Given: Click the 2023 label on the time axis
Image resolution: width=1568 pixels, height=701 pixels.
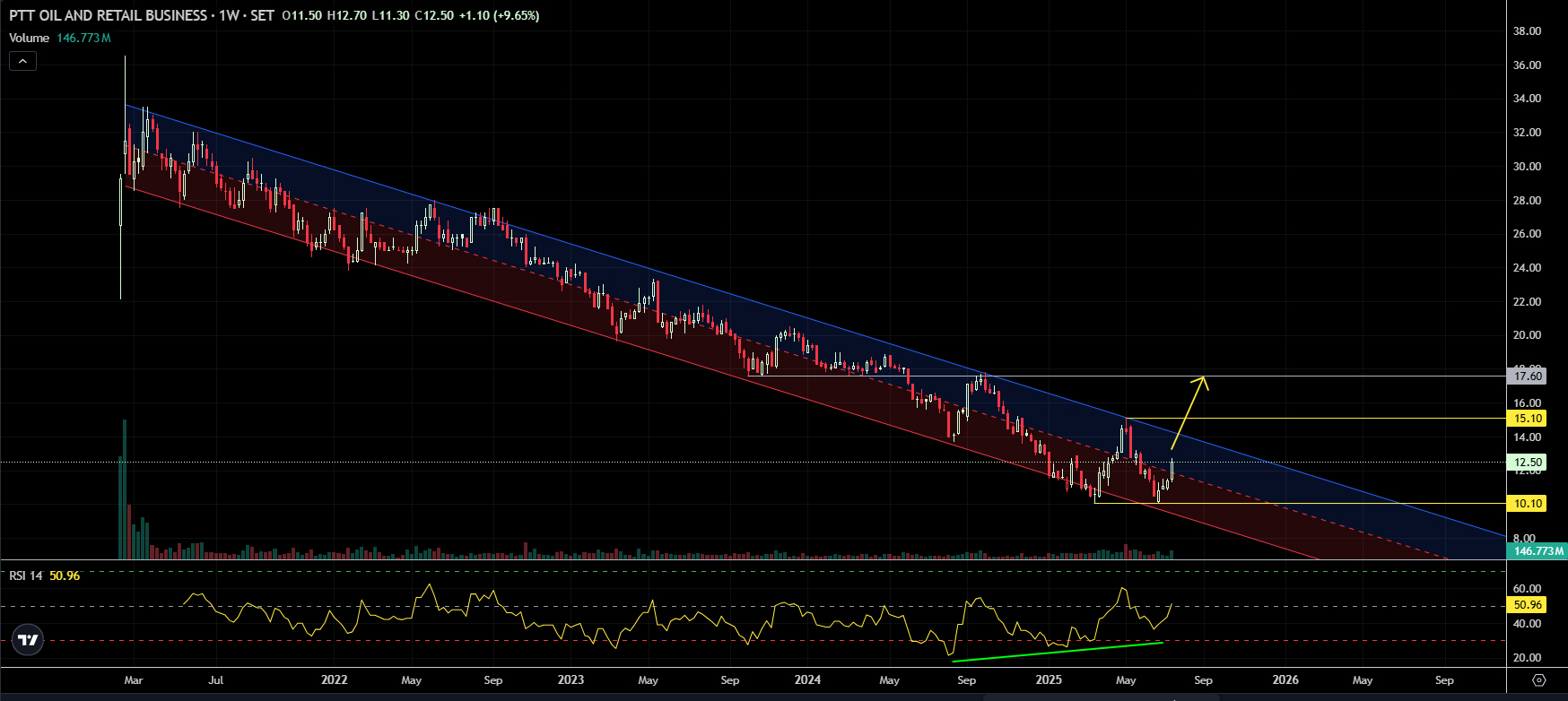Looking at the screenshot, I should pos(571,680).
